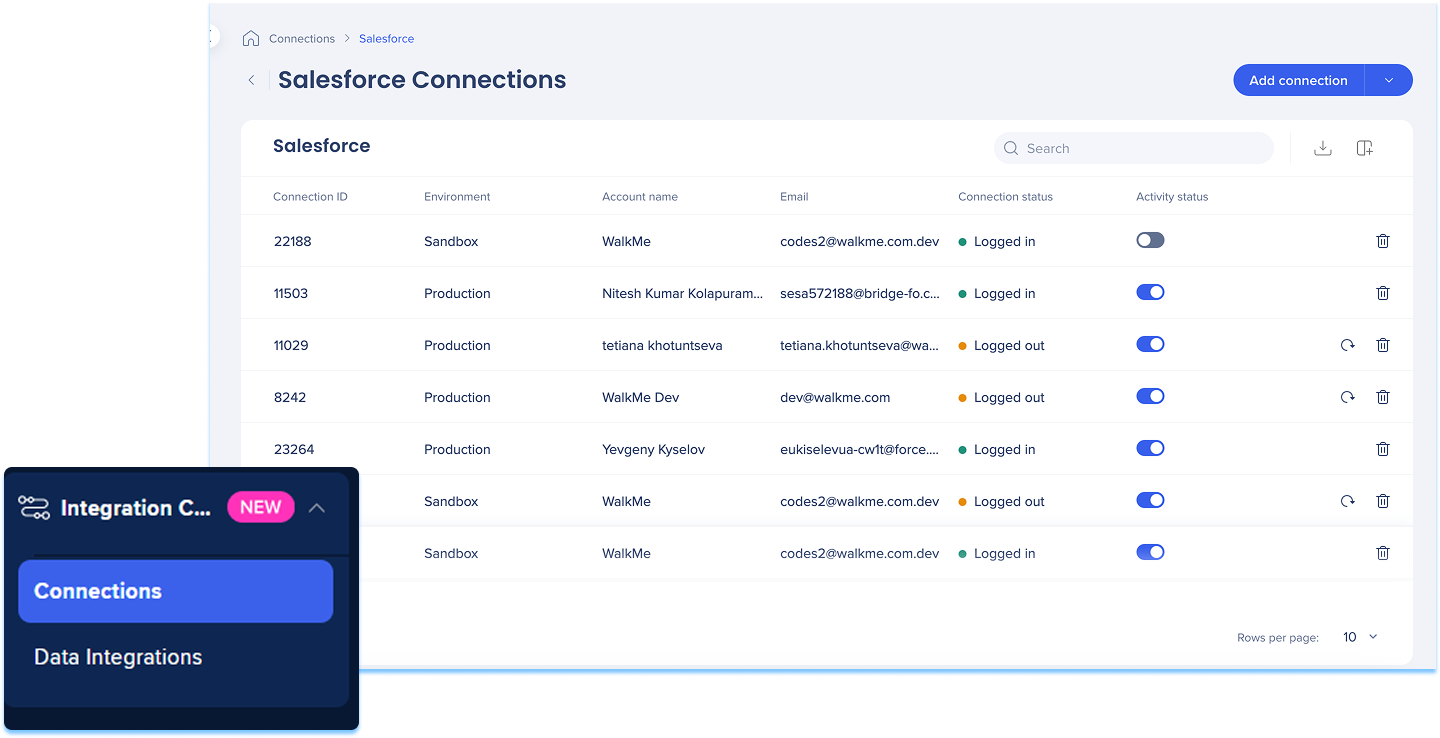Click account name WalkMe Dev
This screenshot has height=738, width=1440.
640,397
